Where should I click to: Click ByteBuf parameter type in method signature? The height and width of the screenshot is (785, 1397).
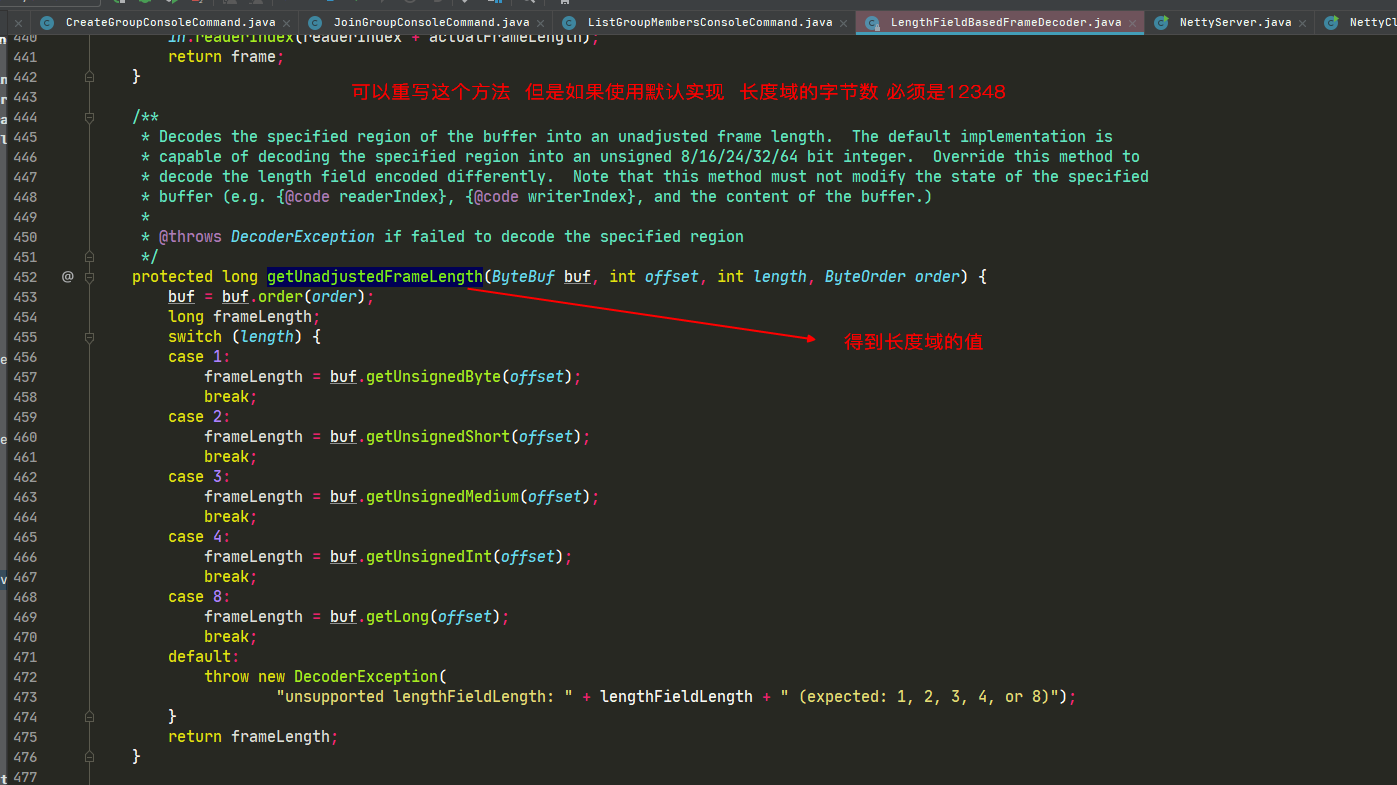523,277
